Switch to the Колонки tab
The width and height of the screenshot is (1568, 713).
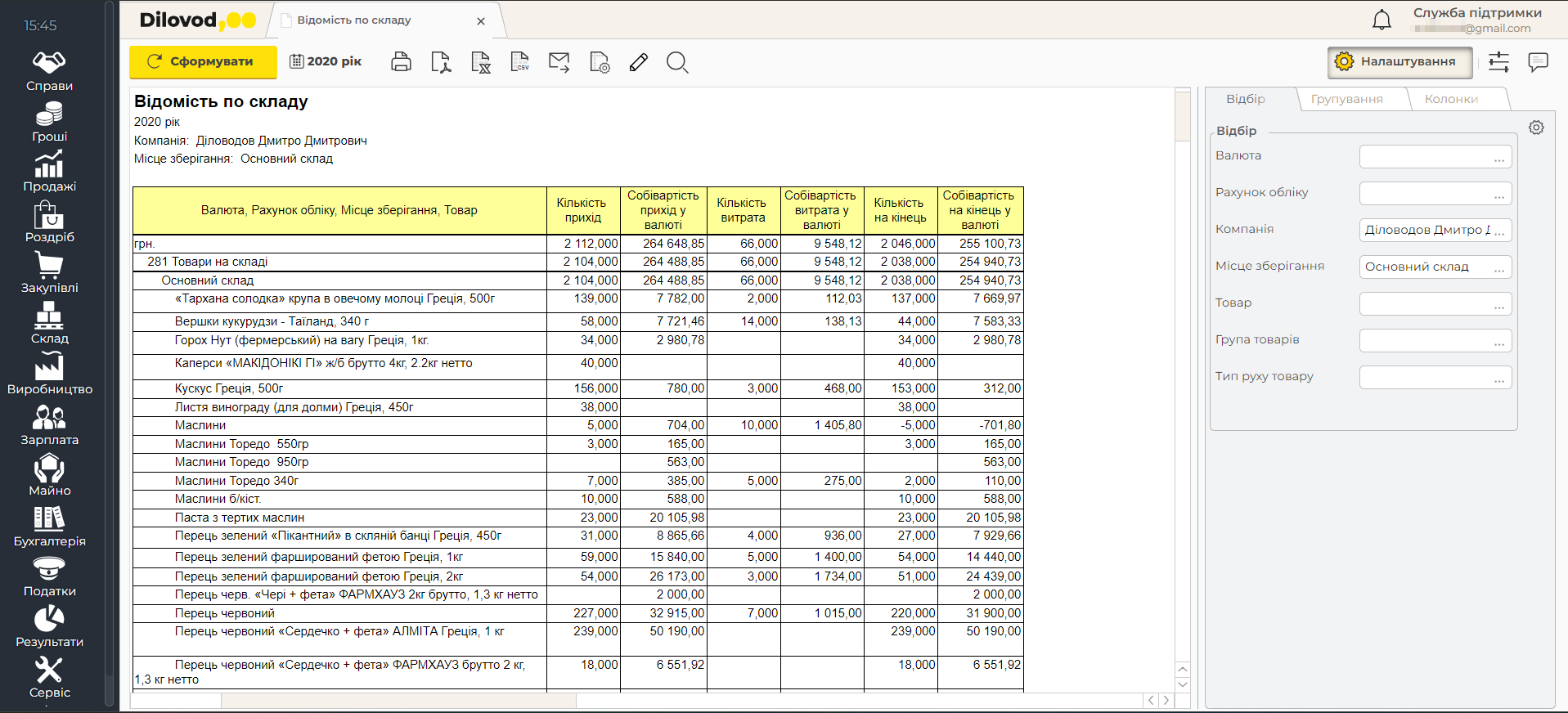point(1451,99)
